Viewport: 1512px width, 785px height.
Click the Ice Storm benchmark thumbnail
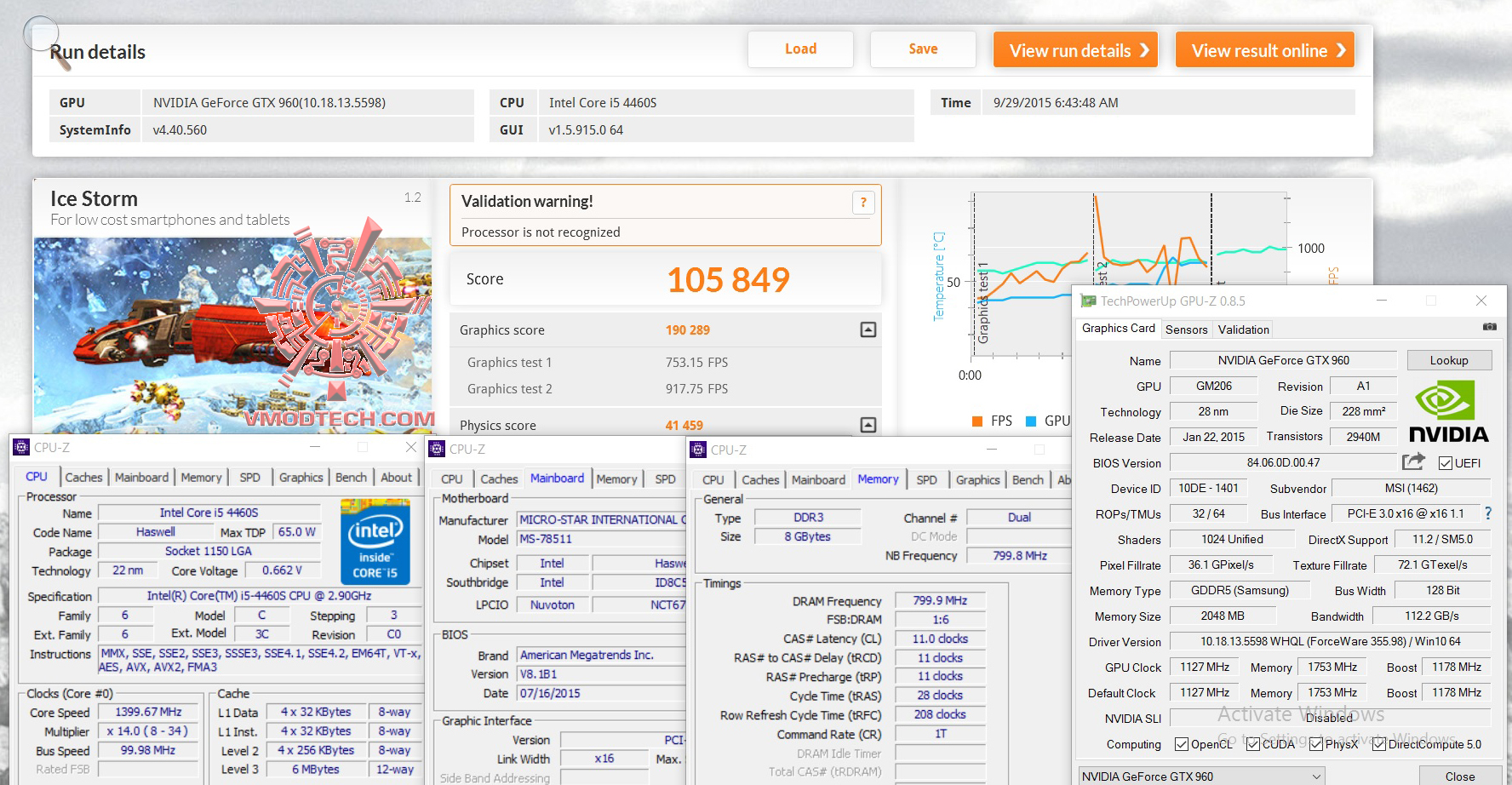click(x=232, y=335)
